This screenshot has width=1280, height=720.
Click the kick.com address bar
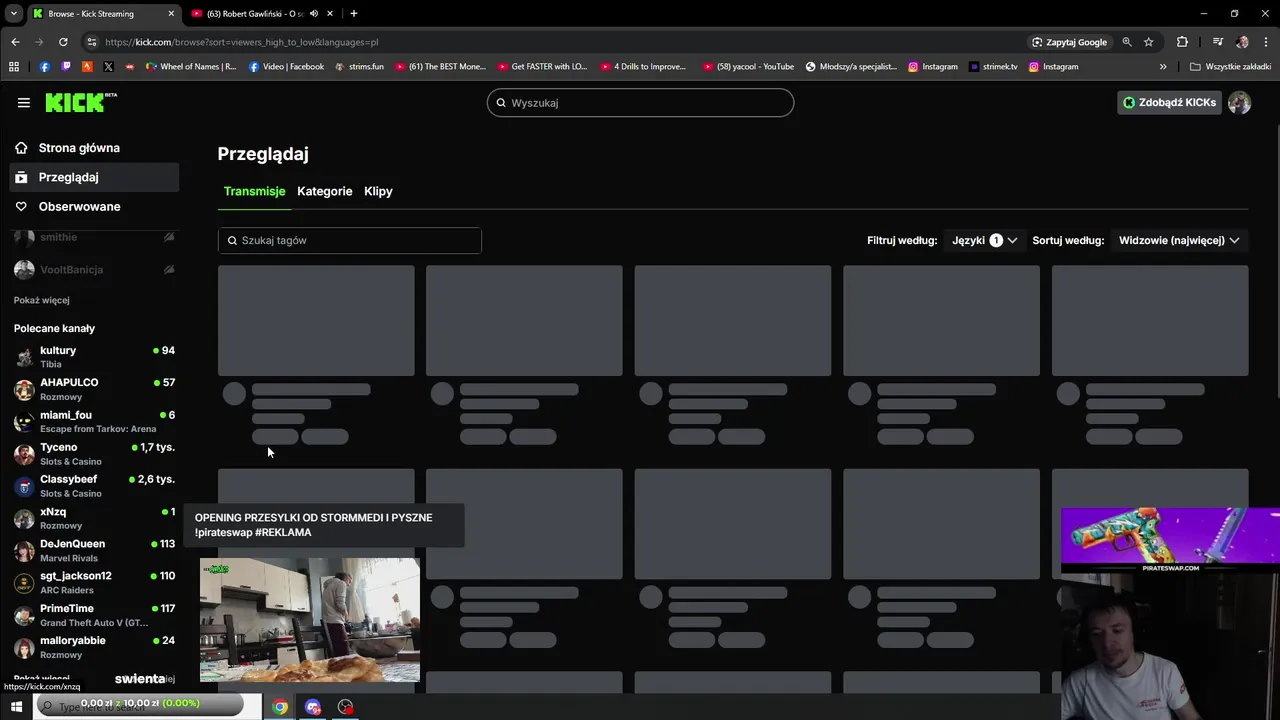pyautogui.click(x=560, y=42)
